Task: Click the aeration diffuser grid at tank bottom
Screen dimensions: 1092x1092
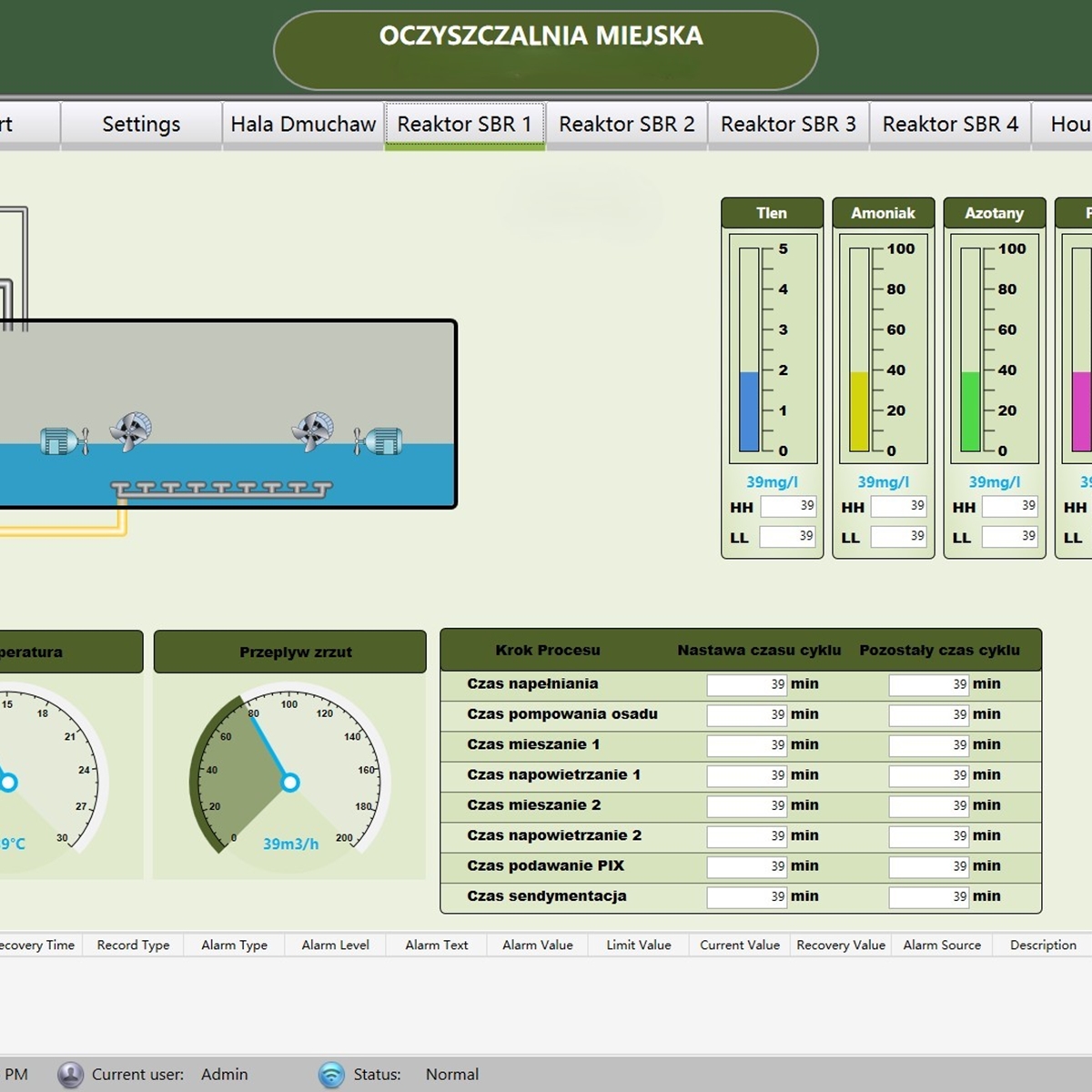Action: pyautogui.click(x=221, y=490)
